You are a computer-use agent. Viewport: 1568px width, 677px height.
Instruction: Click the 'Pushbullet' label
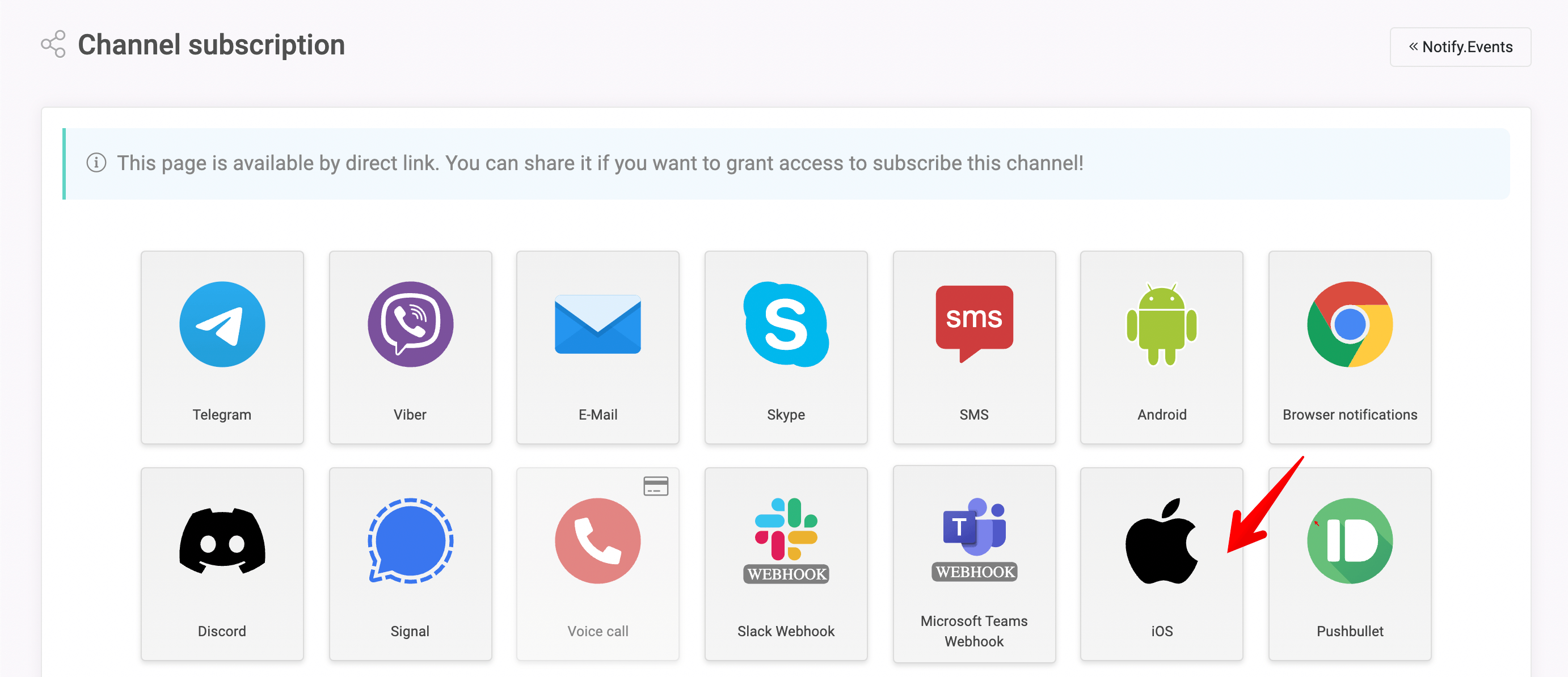pos(1350,631)
